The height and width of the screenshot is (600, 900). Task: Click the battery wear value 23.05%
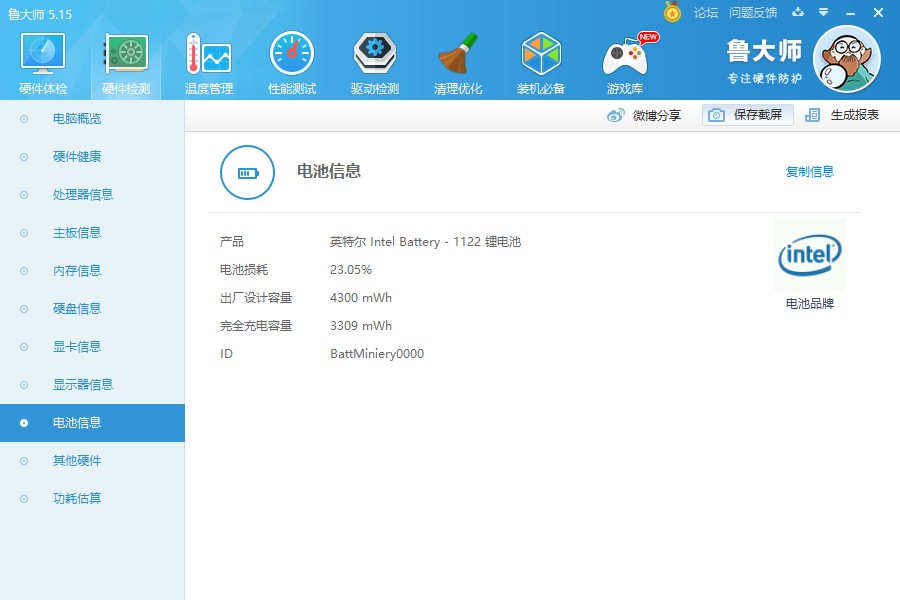click(351, 270)
